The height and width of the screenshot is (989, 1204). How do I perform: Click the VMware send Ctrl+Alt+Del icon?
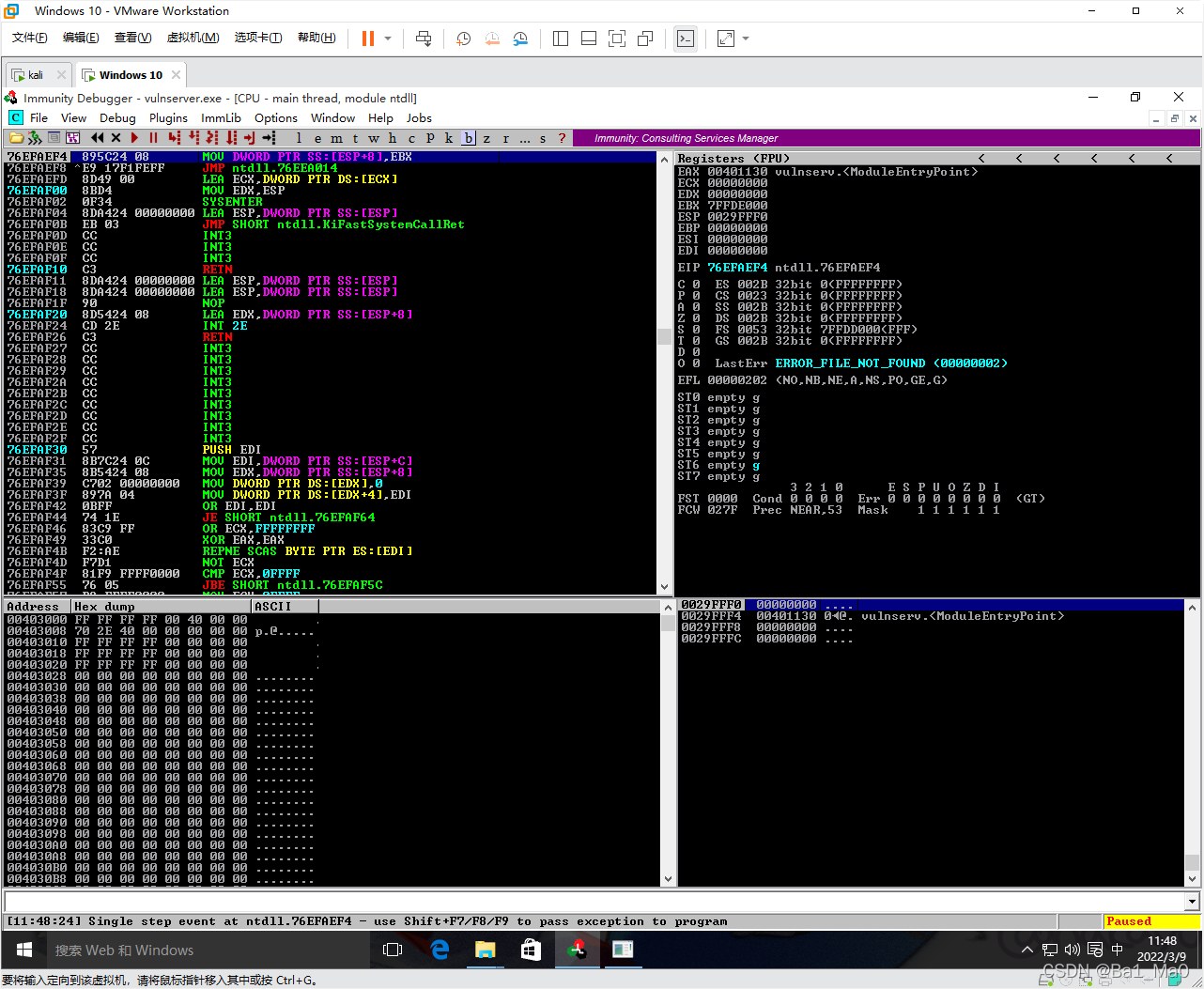click(x=424, y=39)
